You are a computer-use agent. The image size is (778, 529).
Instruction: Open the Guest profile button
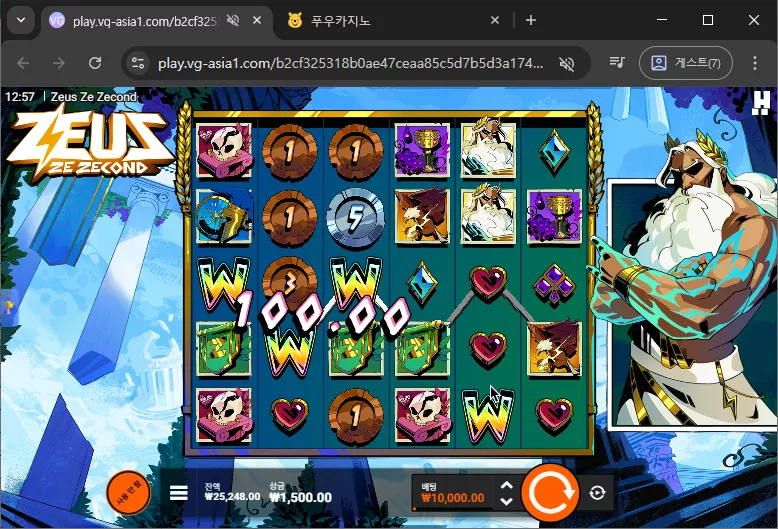[686, 63]
